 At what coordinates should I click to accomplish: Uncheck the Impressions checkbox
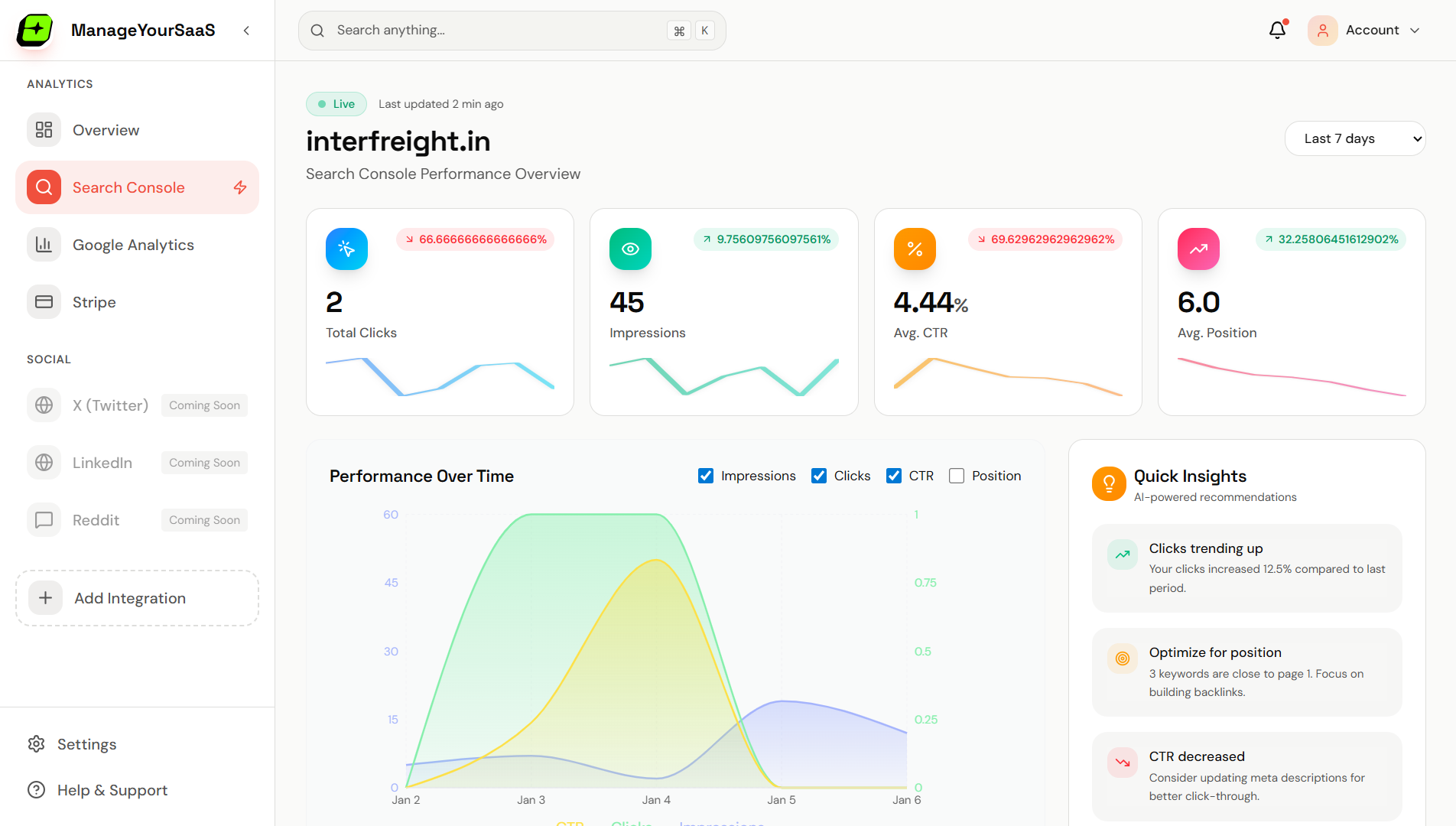705,475
